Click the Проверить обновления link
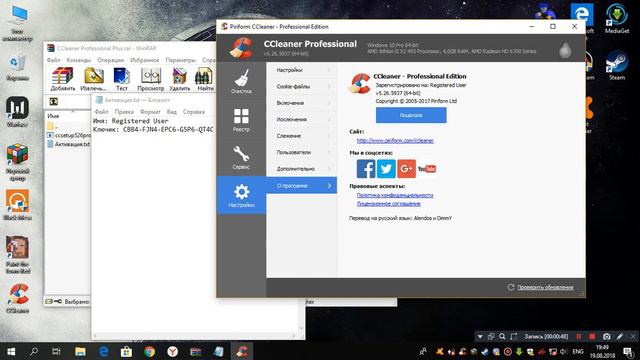640x360 pixels. point(545,287)
